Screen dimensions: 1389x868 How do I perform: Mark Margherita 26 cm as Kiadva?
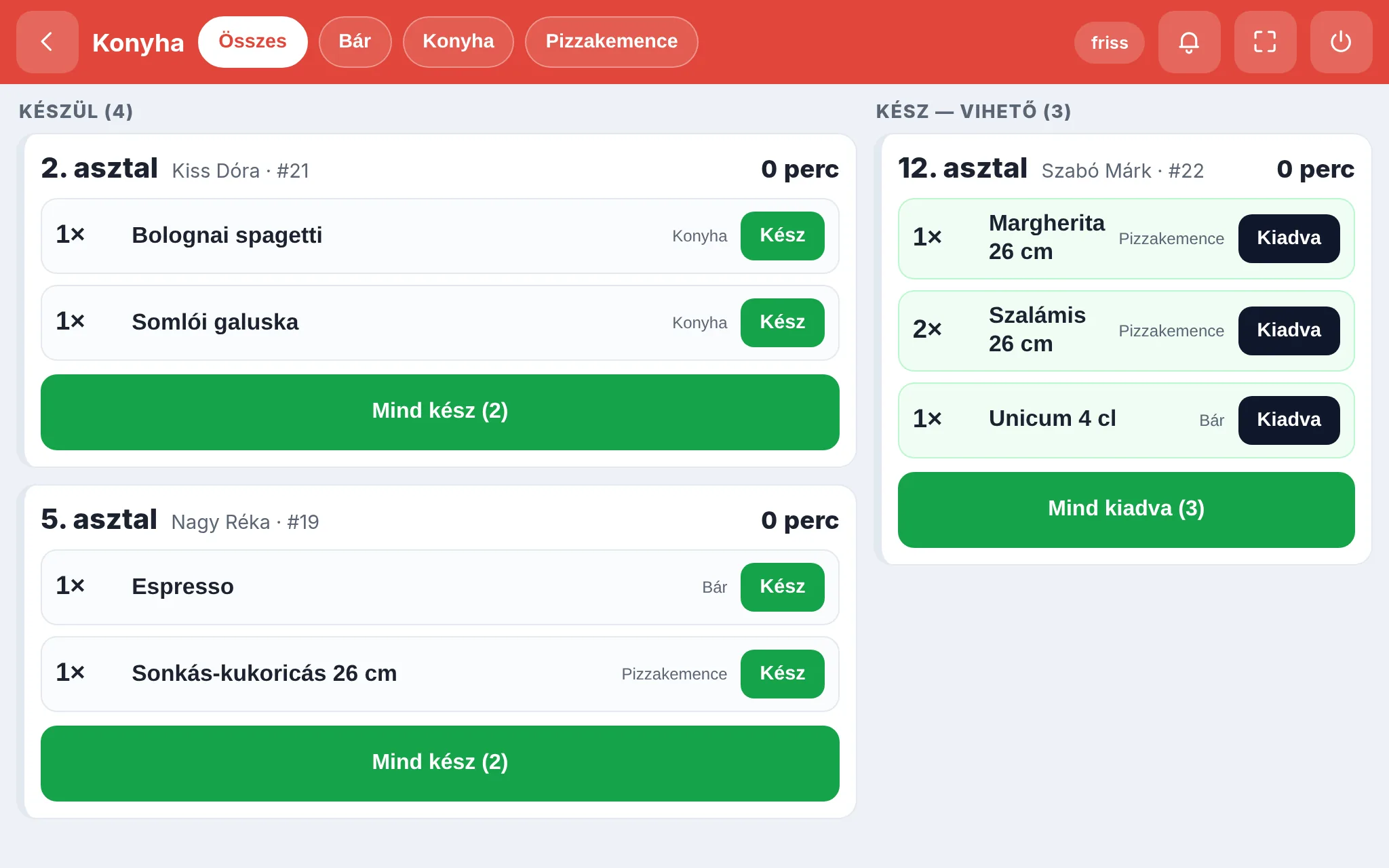tap(1289, 239)
